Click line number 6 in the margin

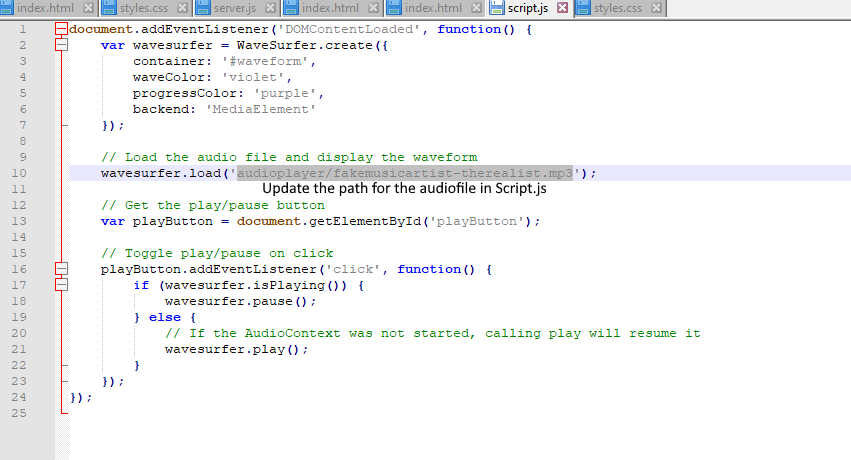(23, 109)
